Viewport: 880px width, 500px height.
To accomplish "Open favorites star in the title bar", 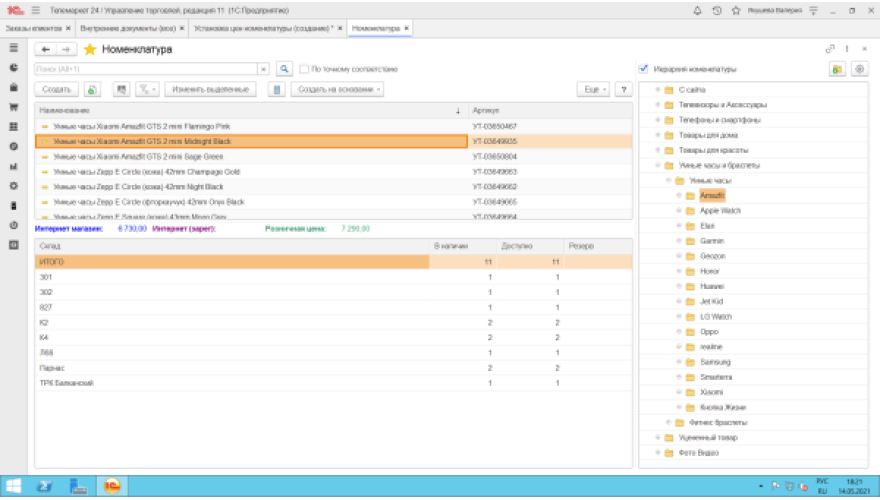I will [736, 11].
